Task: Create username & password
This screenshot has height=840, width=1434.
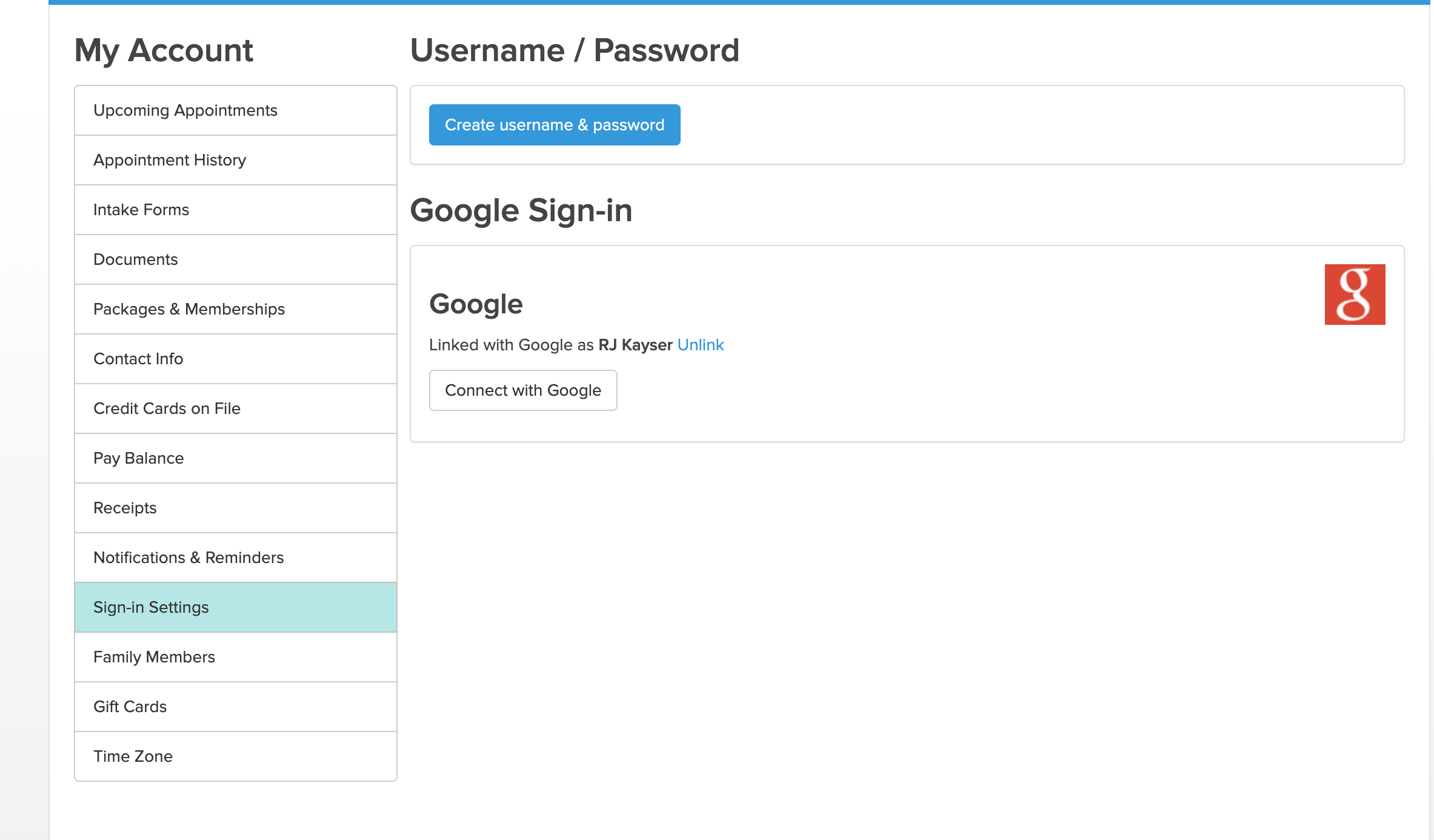Action: pyautogui.click(x=555, y=125)
